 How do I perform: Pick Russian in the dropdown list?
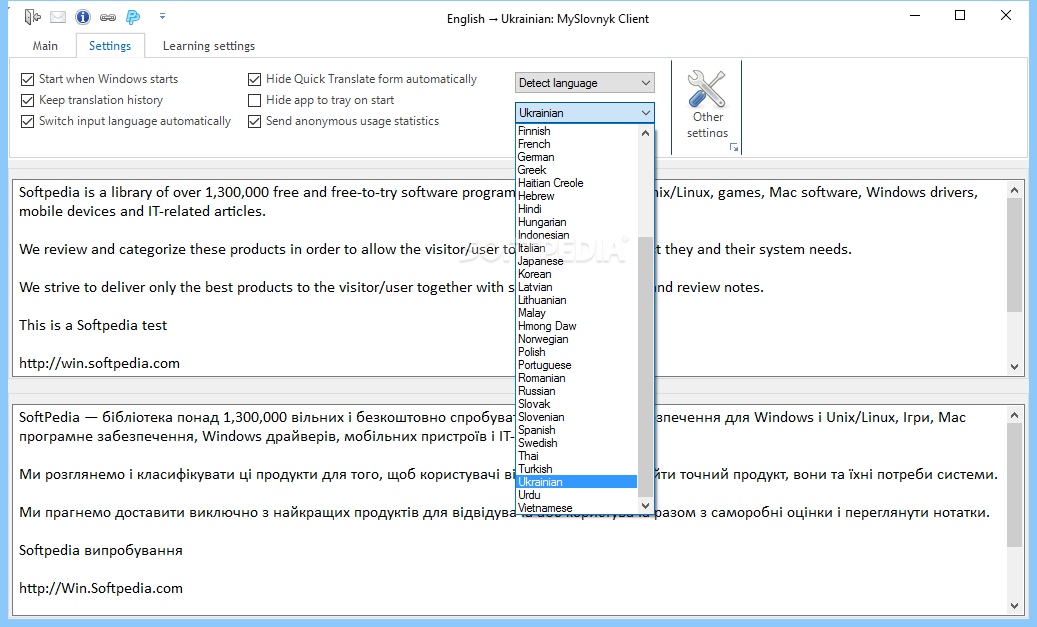point(576,392)
